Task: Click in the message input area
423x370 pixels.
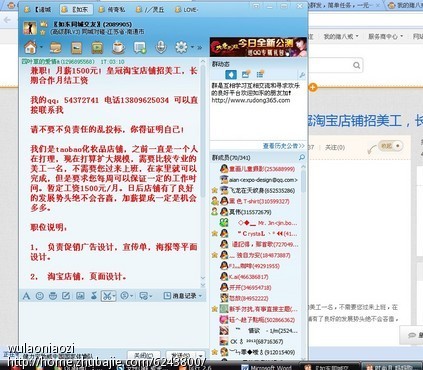Action: [x=113, y=325]
